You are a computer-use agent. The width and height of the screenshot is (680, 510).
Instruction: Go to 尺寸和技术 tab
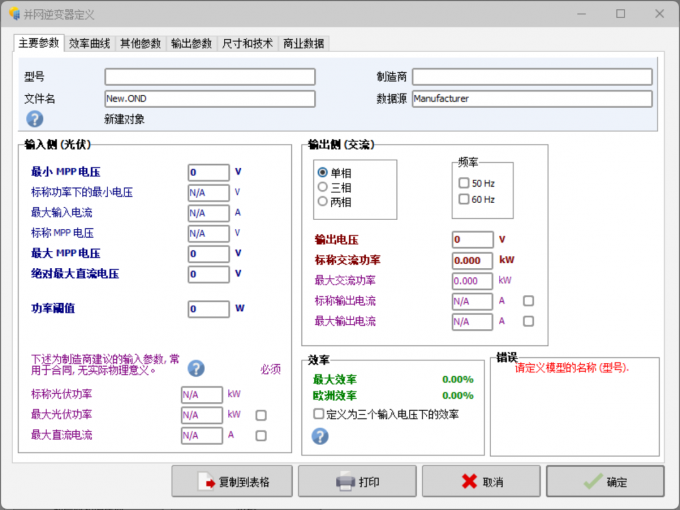point(247,44)
